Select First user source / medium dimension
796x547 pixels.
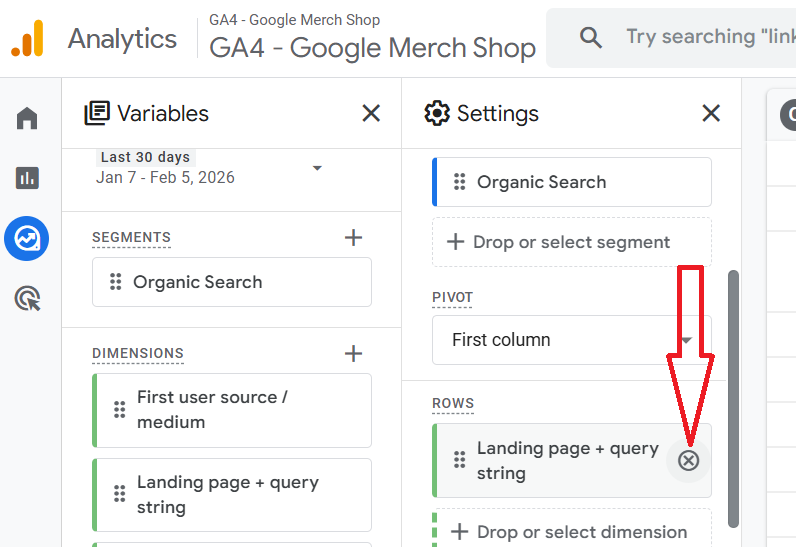232,410
